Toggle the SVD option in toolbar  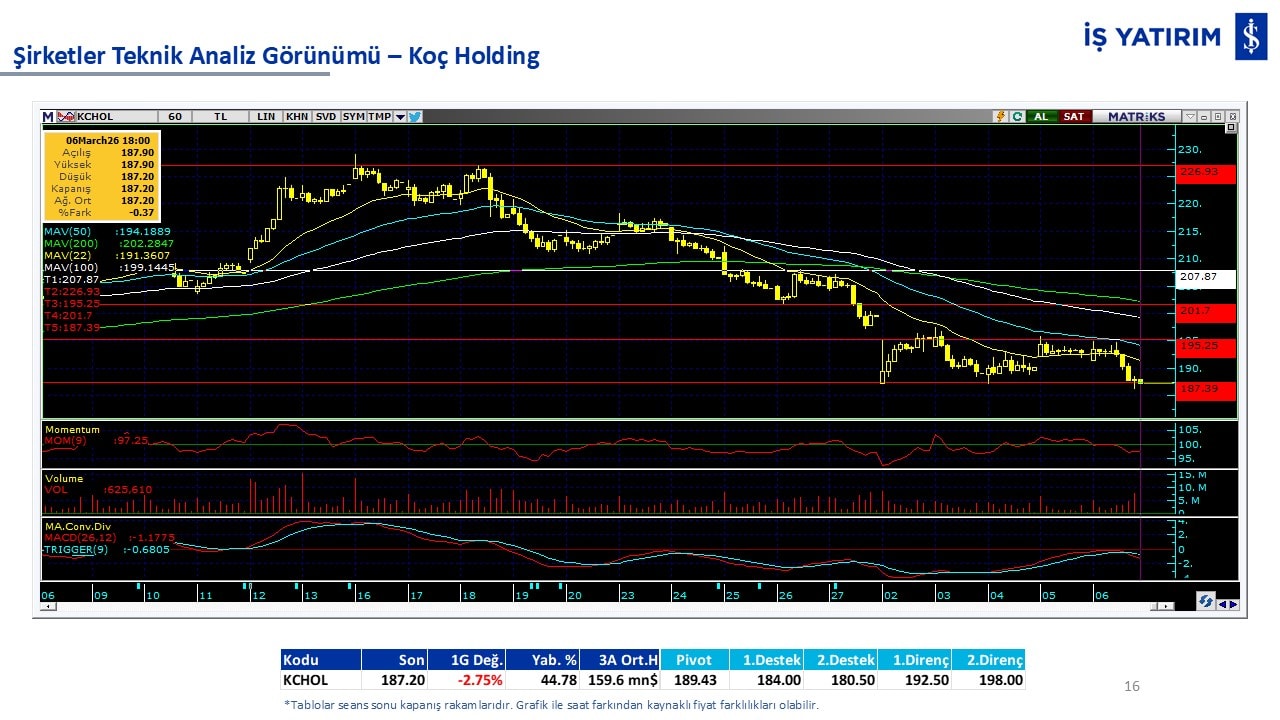click(x=326, y=116)
